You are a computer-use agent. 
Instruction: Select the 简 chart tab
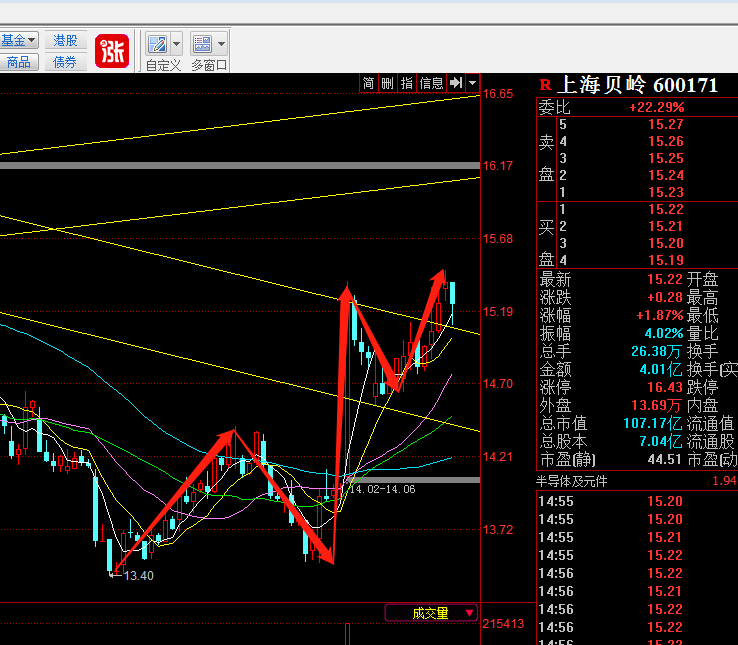[x=369, y=83]
